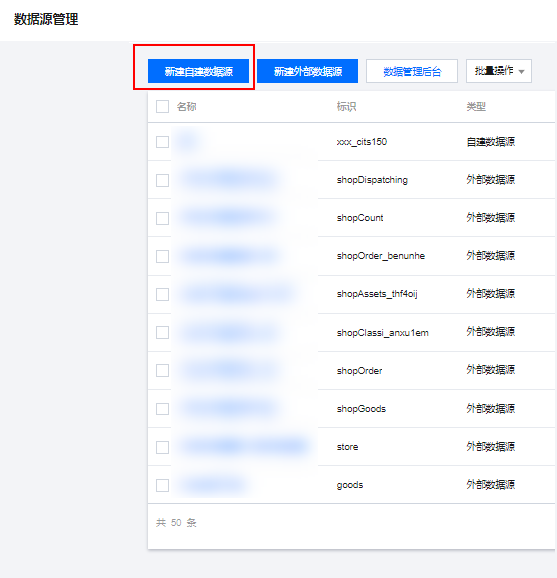Select the shopGoods row checkbox
557x578 pixels.
pyautogui.click(x=162, y=409)
